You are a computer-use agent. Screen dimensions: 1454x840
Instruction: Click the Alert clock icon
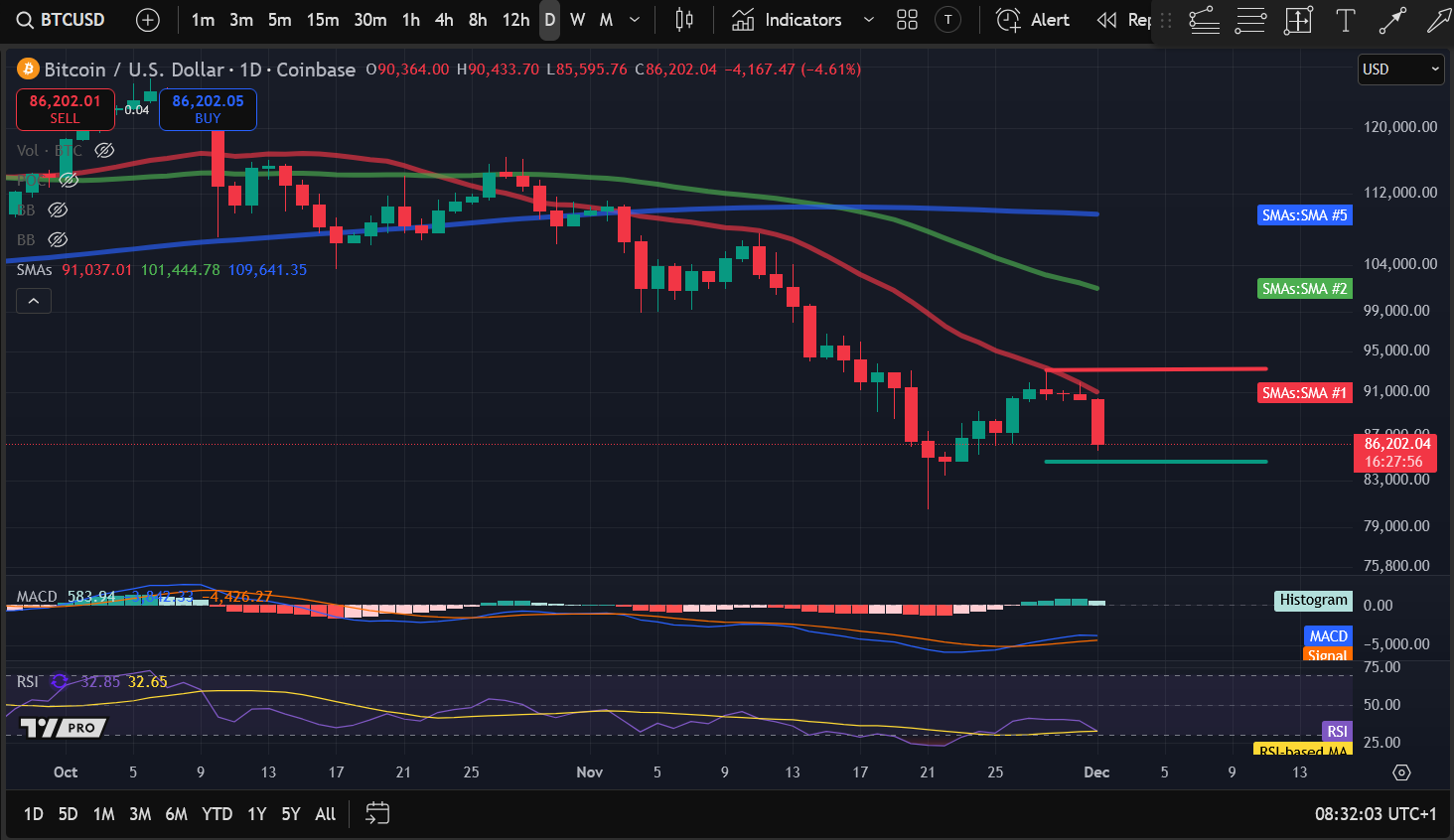point(1006,20)
